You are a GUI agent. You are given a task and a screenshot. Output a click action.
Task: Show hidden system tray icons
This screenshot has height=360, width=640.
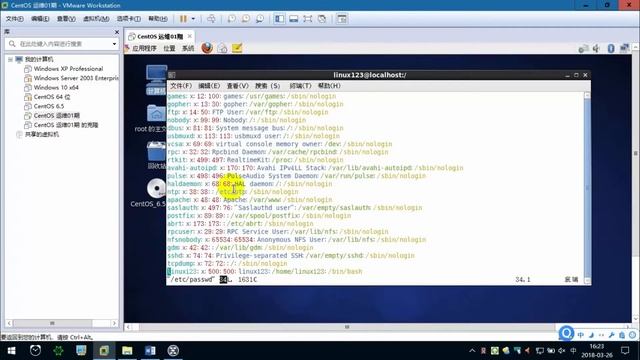(x=472, y=351)
